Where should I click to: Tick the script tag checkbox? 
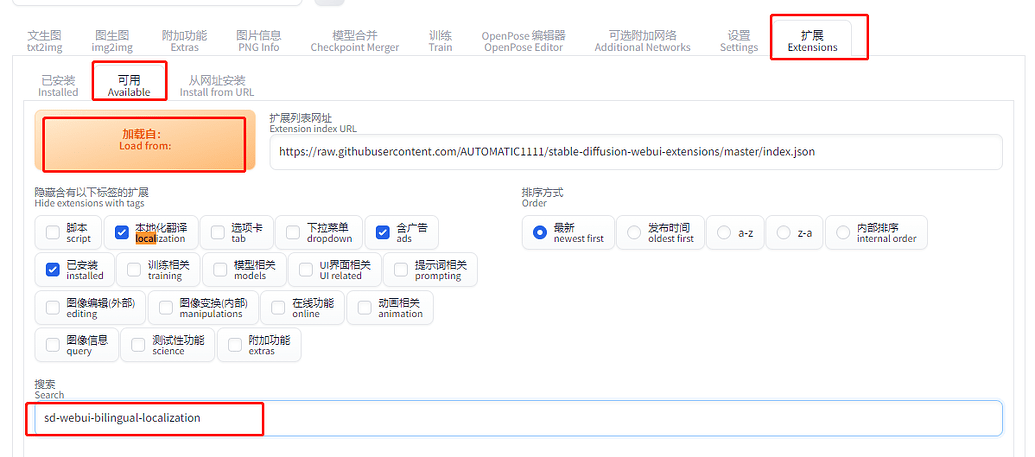click(x=53, y=232)
